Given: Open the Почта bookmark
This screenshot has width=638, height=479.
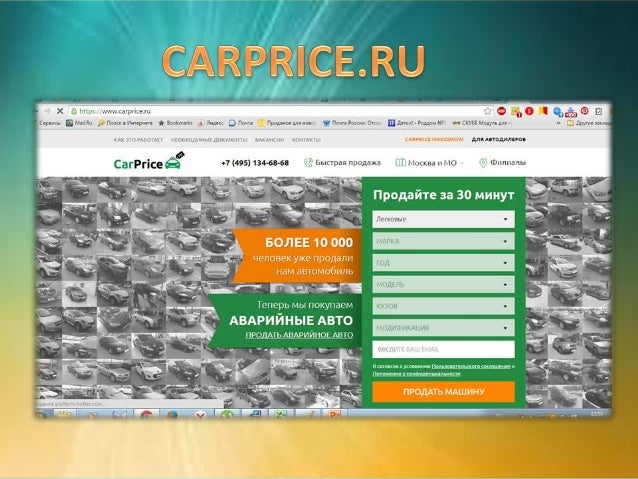Looking at the screenshot, I should 241,122.
